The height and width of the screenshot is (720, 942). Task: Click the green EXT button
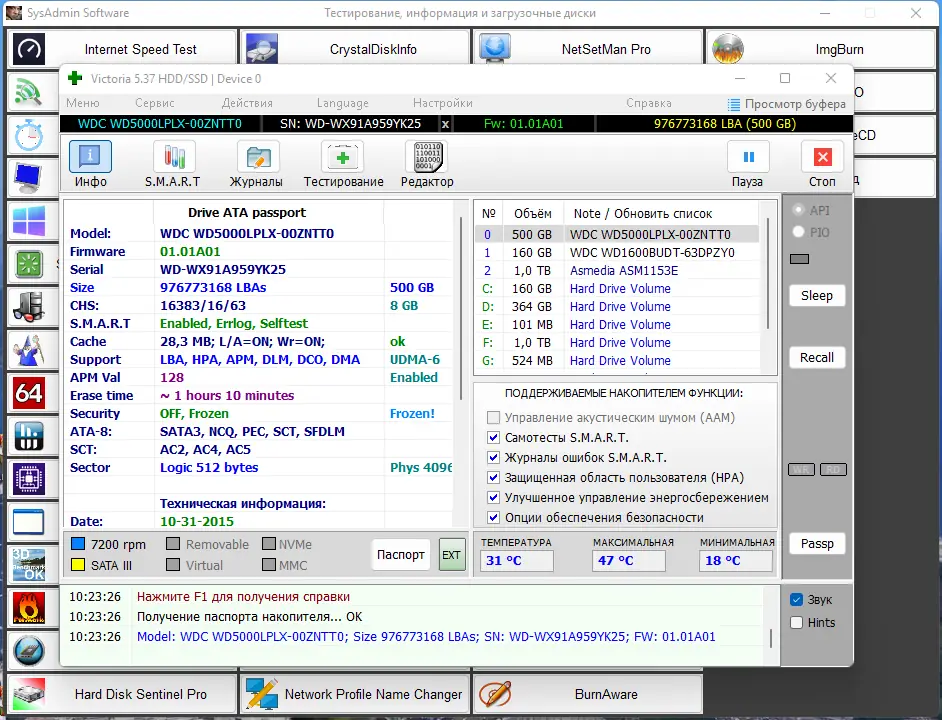[452, 555]
